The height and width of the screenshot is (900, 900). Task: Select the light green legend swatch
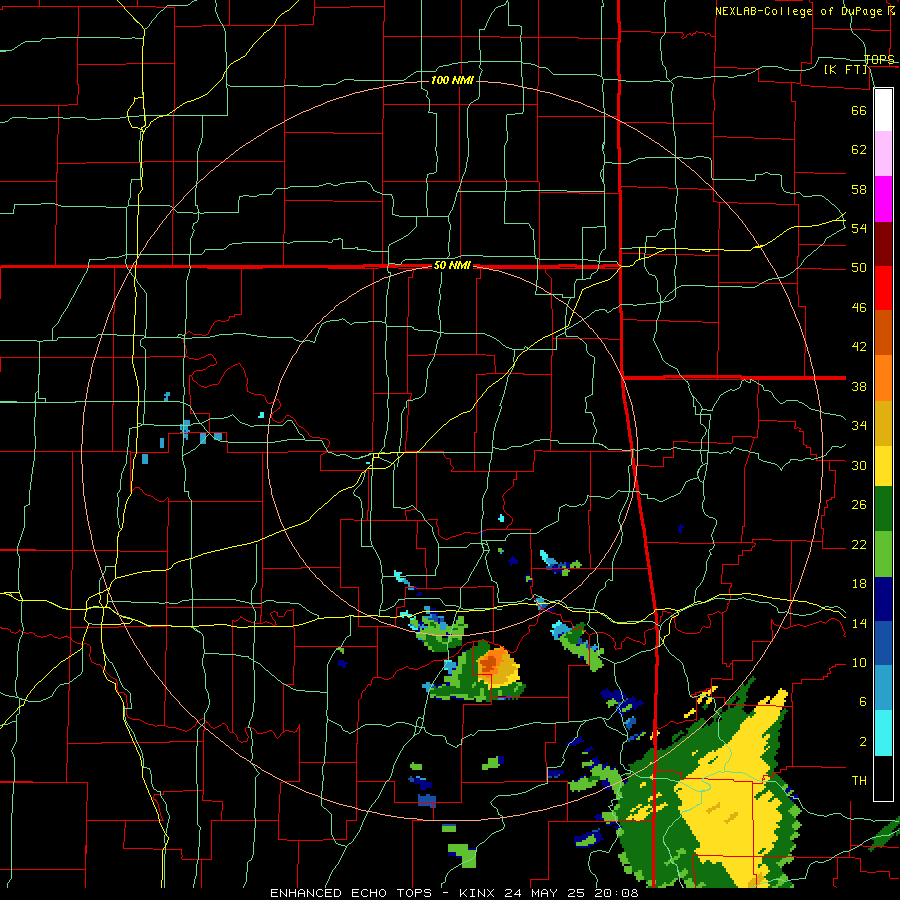tap(883, 554)
